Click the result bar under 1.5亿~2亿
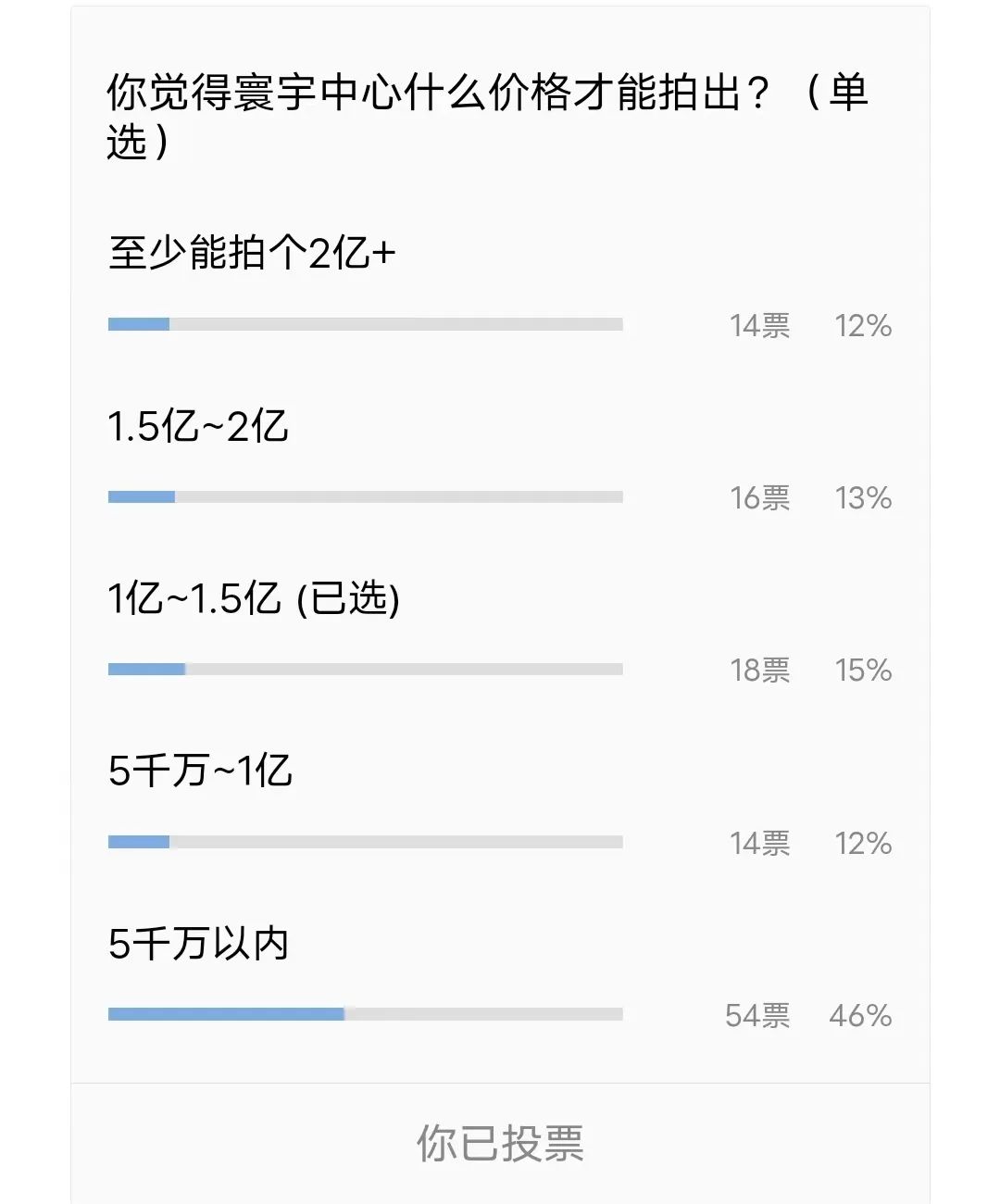The width and height of the screenshot is (1000, 1204). tap(365, 497)
